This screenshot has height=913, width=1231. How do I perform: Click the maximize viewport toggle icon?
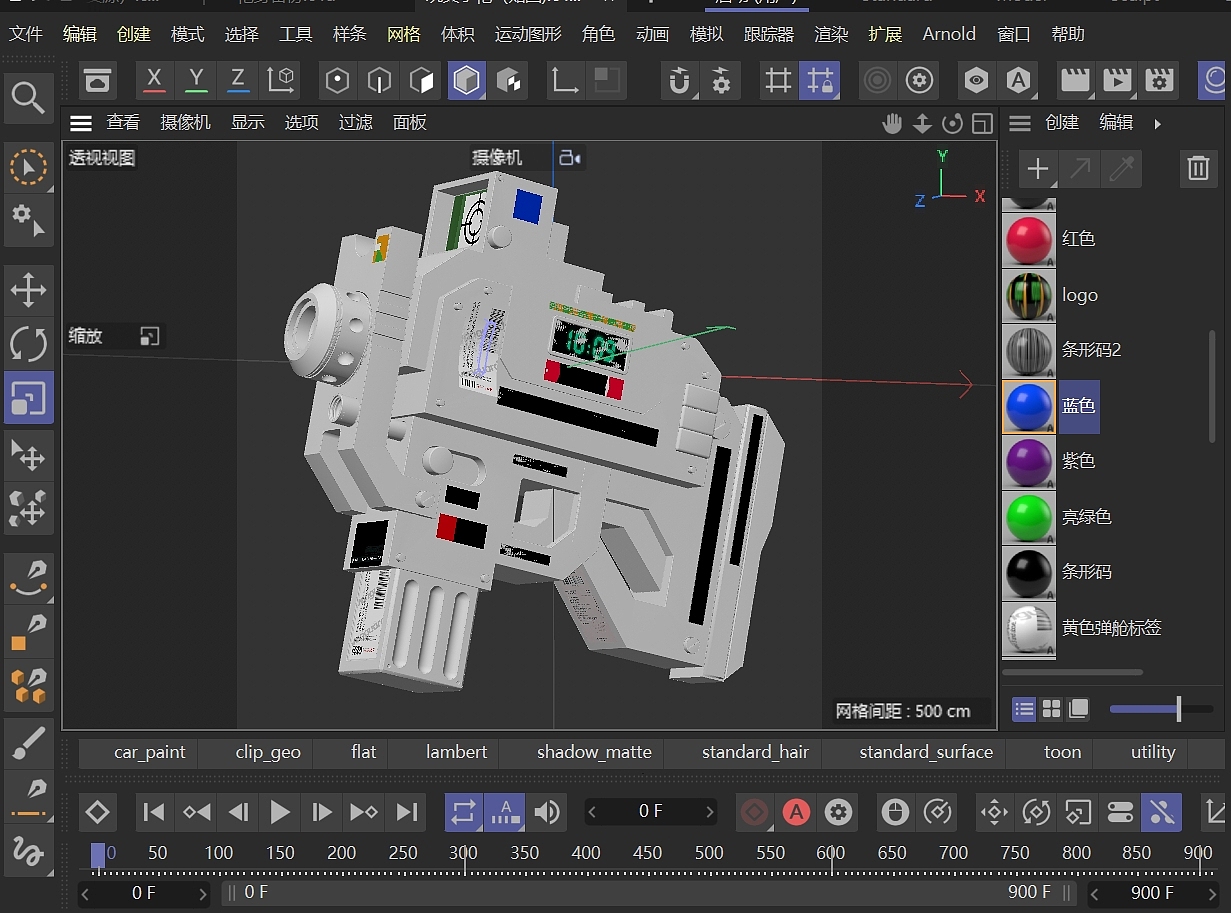982,123
